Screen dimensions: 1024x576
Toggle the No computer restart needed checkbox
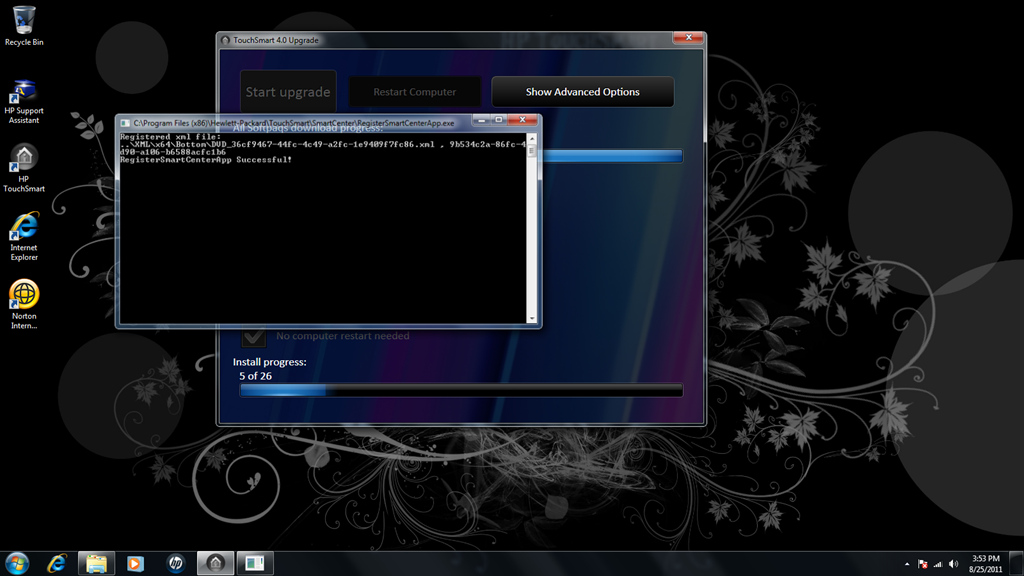point(253,336)
